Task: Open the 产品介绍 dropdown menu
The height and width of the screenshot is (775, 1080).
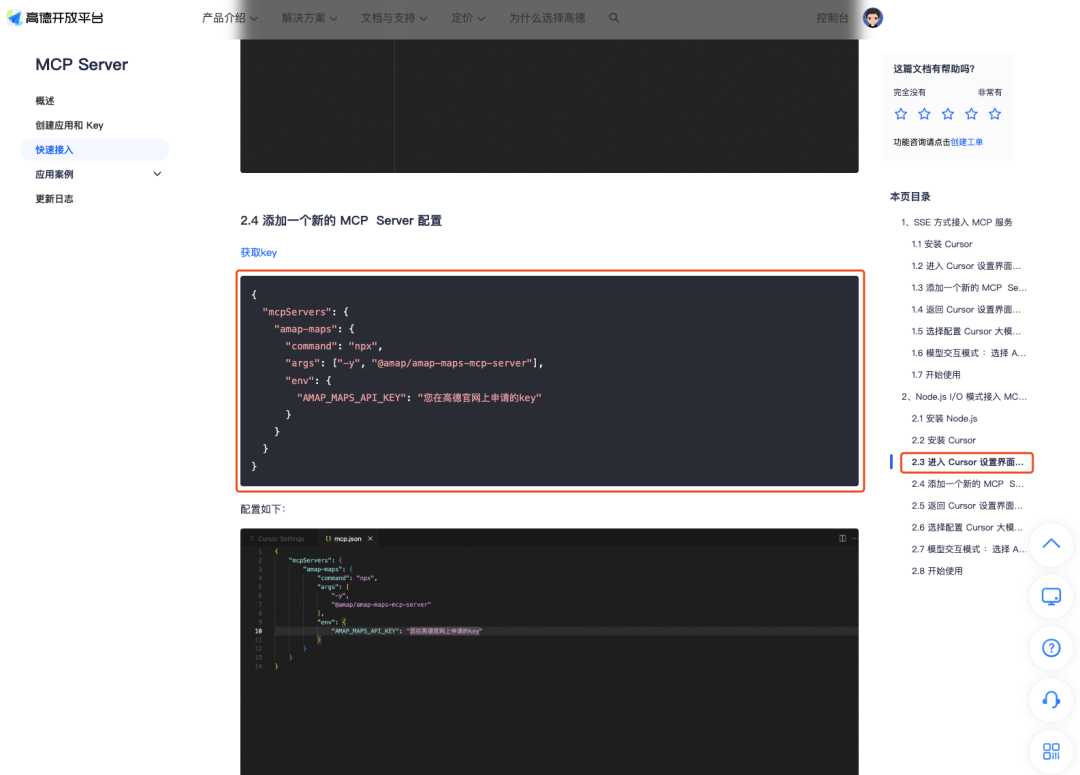Action: click(x=228, y=18)
